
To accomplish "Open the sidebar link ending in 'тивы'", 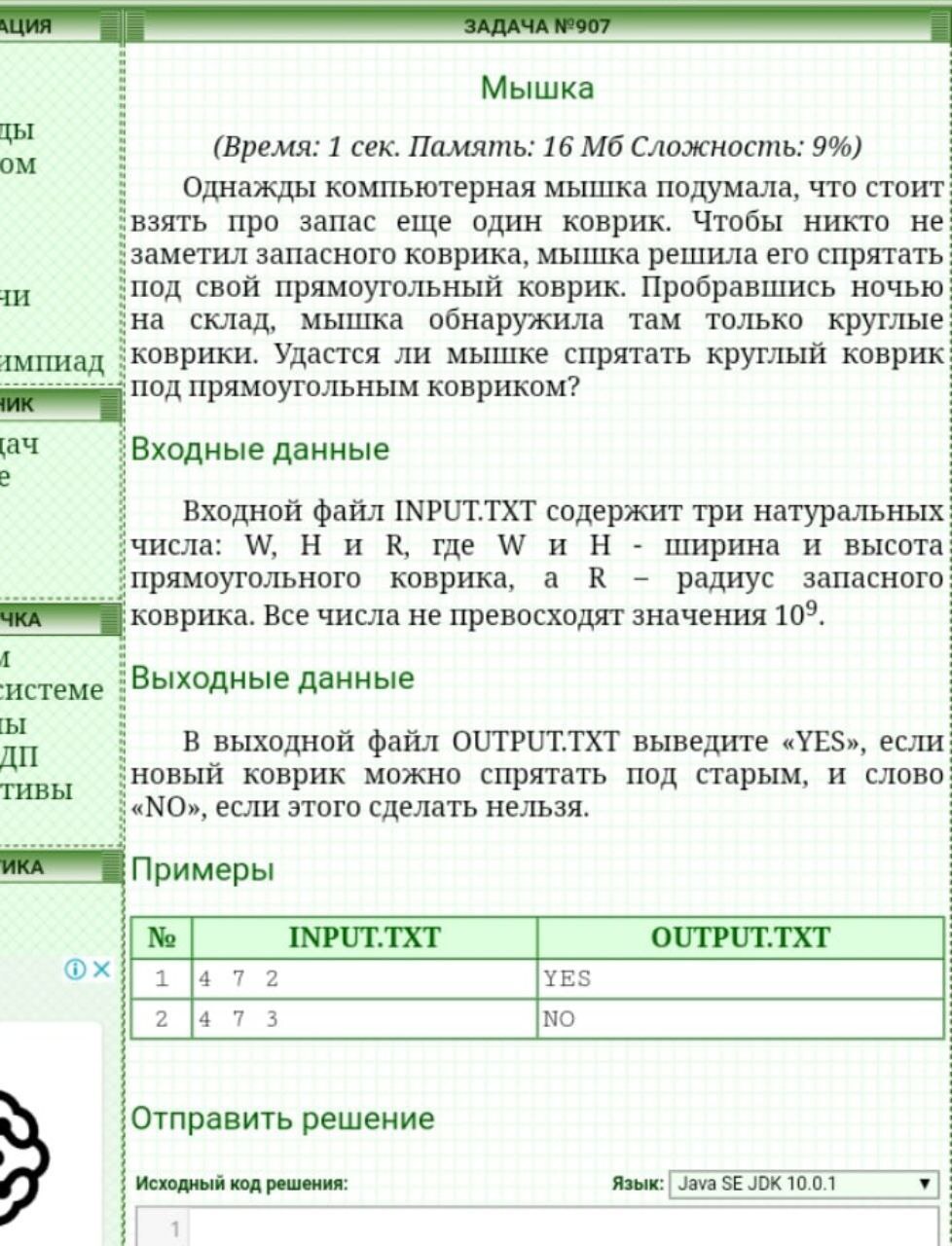I will tap(36, 790).
